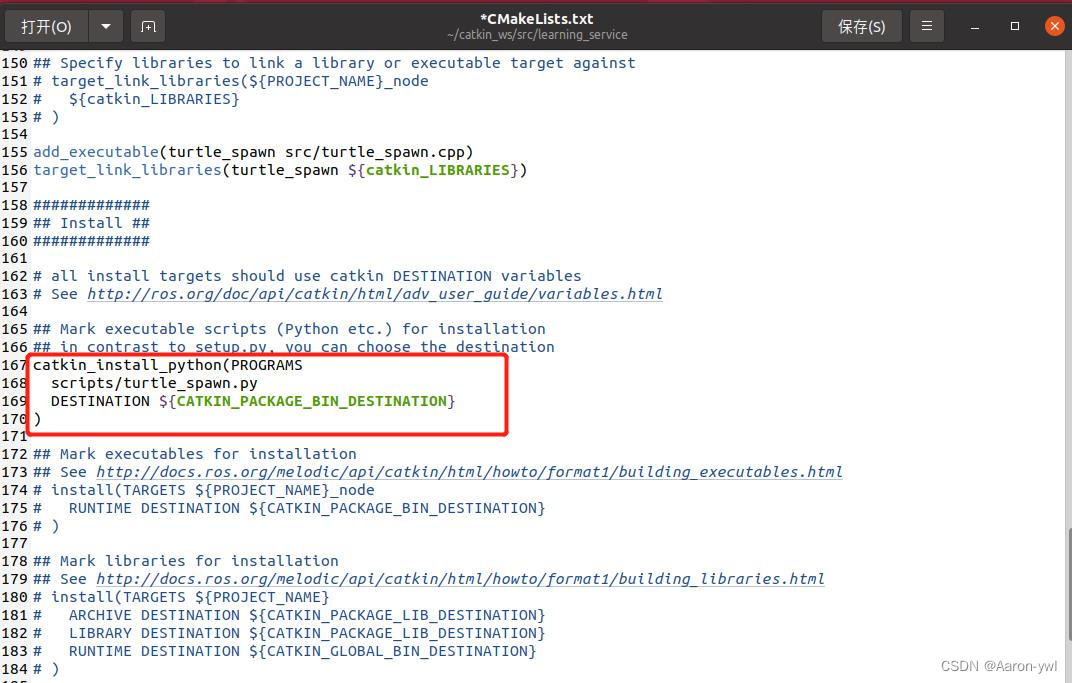Click the add_executable line 155 text
The height and width of the screenshot is (683, 1072).
pos(253,152)
